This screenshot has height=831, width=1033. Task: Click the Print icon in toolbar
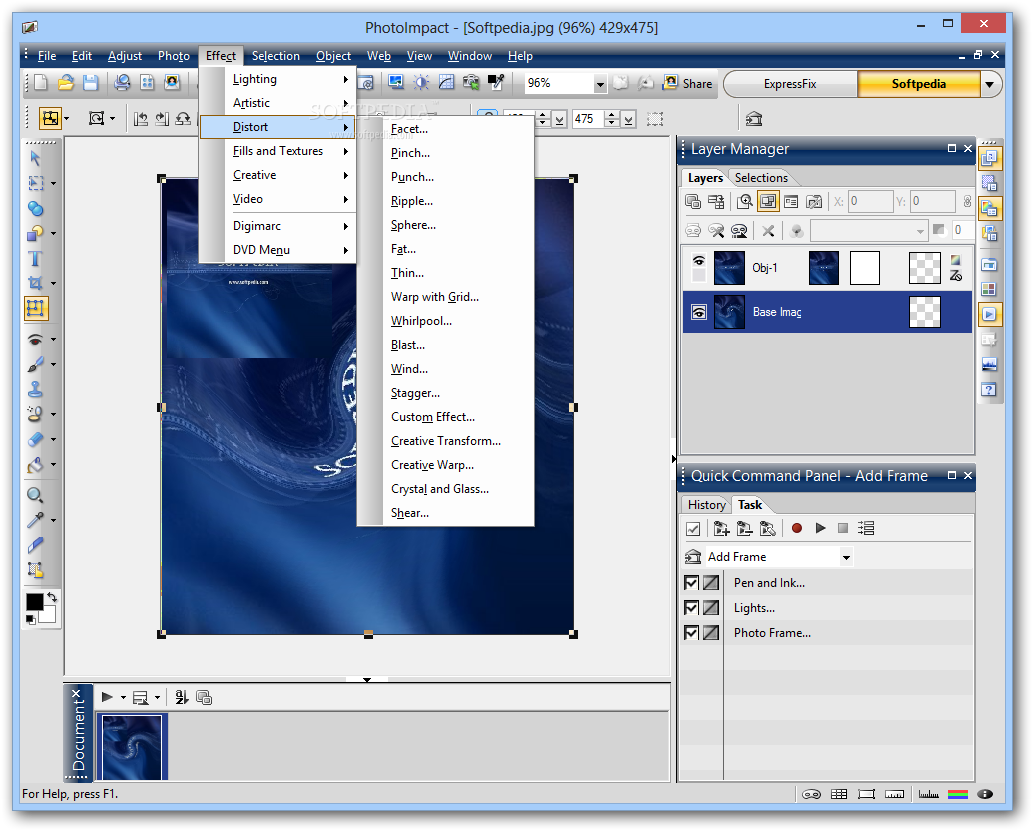tap(122, 82)
